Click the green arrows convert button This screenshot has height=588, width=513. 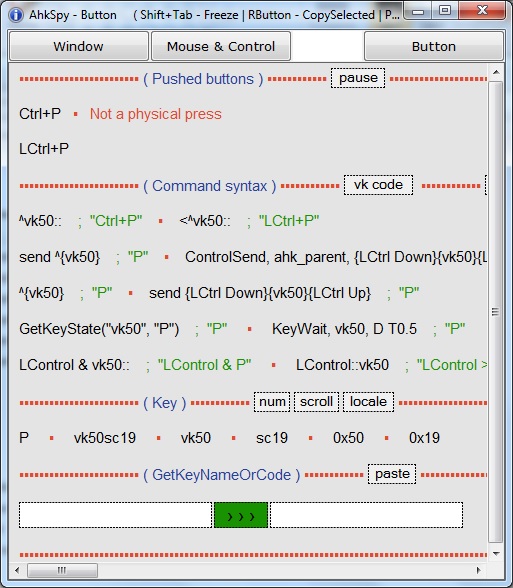tap(241, 516)
